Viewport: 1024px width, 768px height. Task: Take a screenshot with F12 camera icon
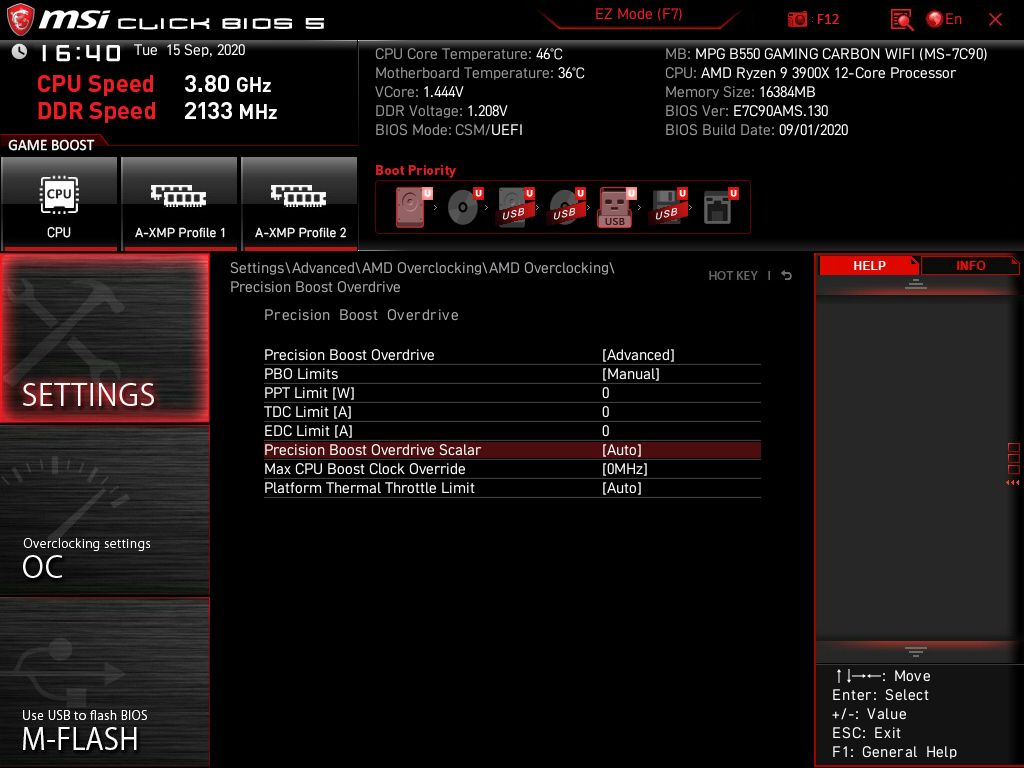click(797, 20)
